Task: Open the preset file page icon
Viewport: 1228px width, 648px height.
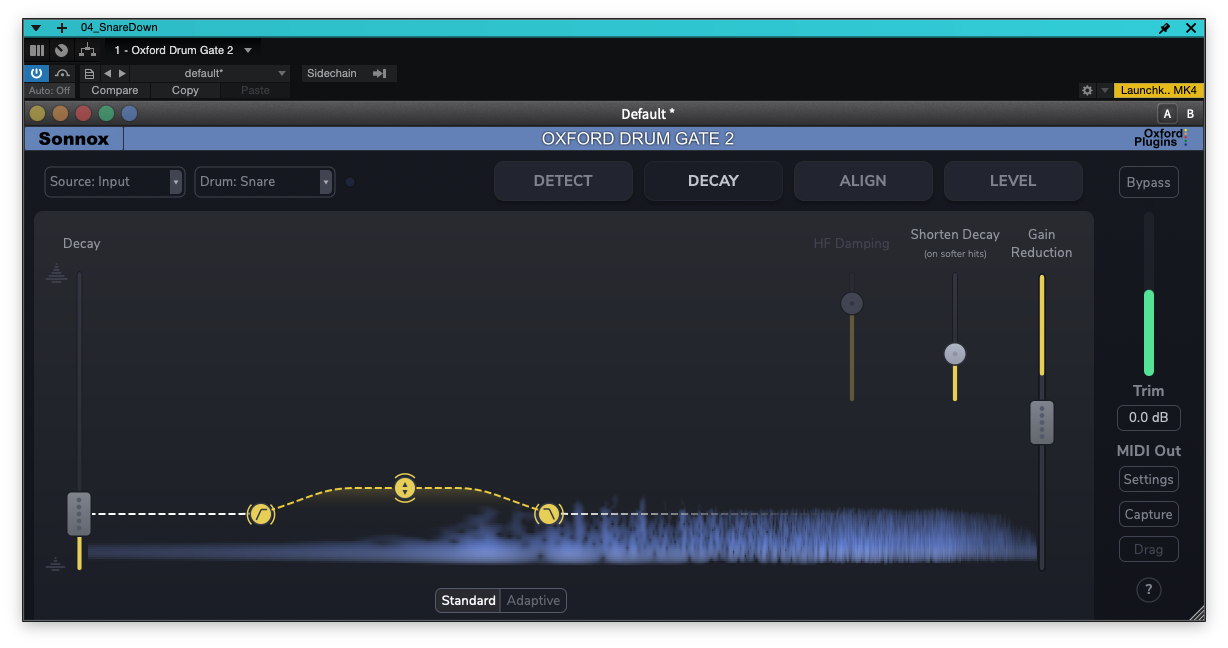Action: pyautogui.click(x=89, y=73)
